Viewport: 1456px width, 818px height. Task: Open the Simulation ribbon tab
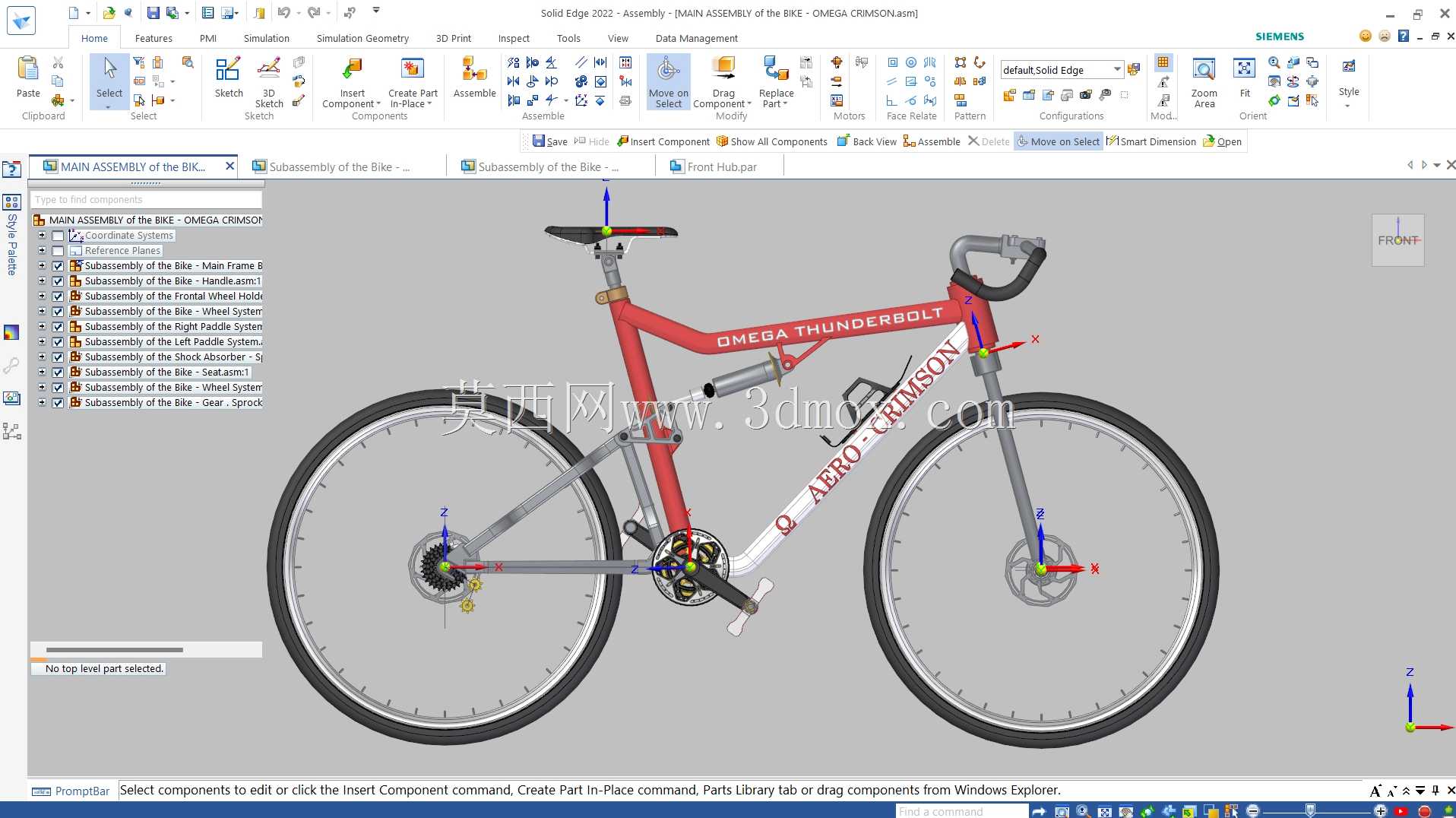pos(266,38)
